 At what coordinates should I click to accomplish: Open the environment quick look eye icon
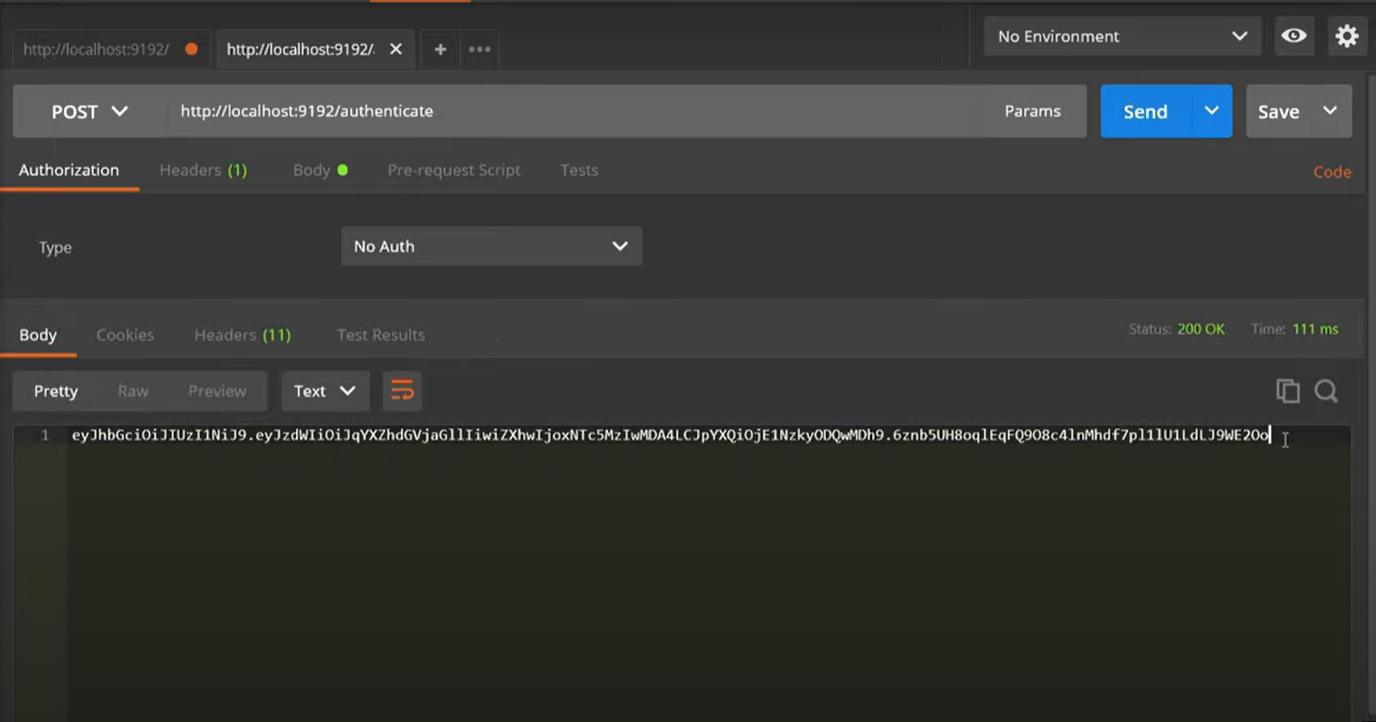[1294, 35]
